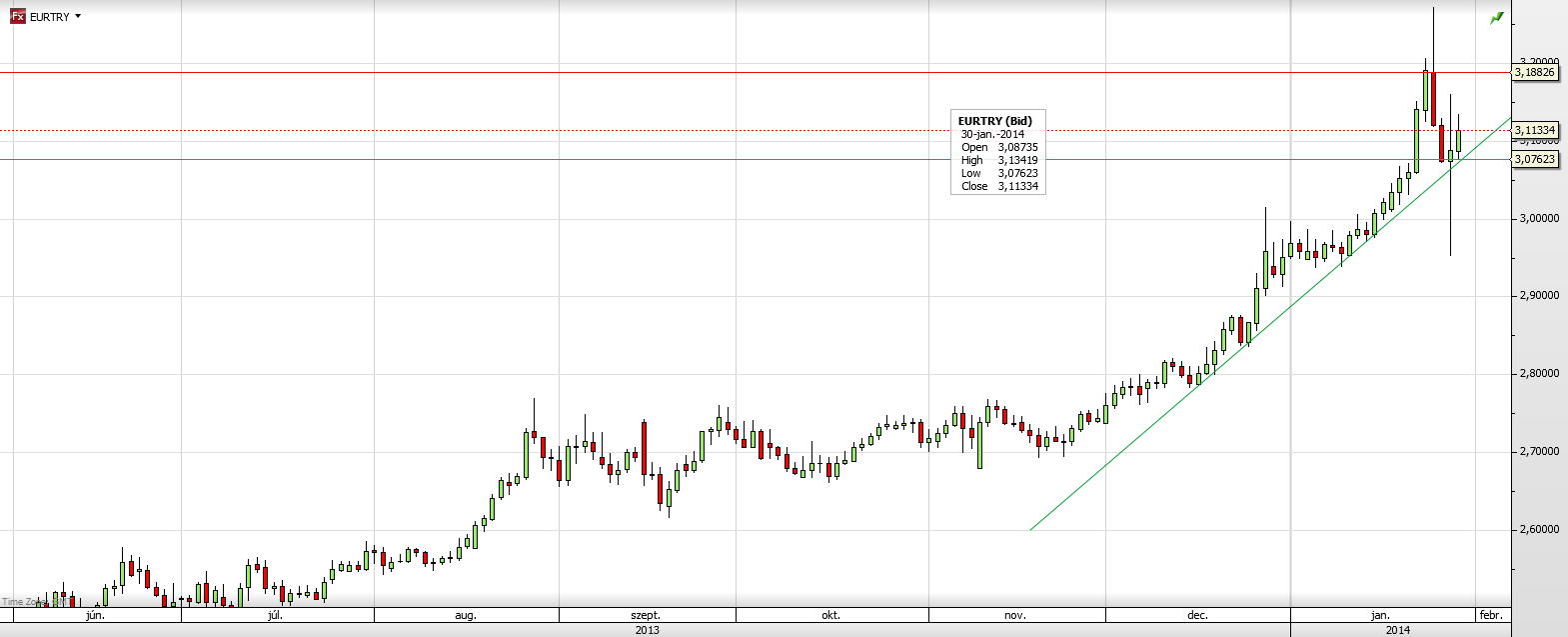The image size is (1568, 637).
Task: Click the szept. month label on time axis
Action: pos(646,615)
